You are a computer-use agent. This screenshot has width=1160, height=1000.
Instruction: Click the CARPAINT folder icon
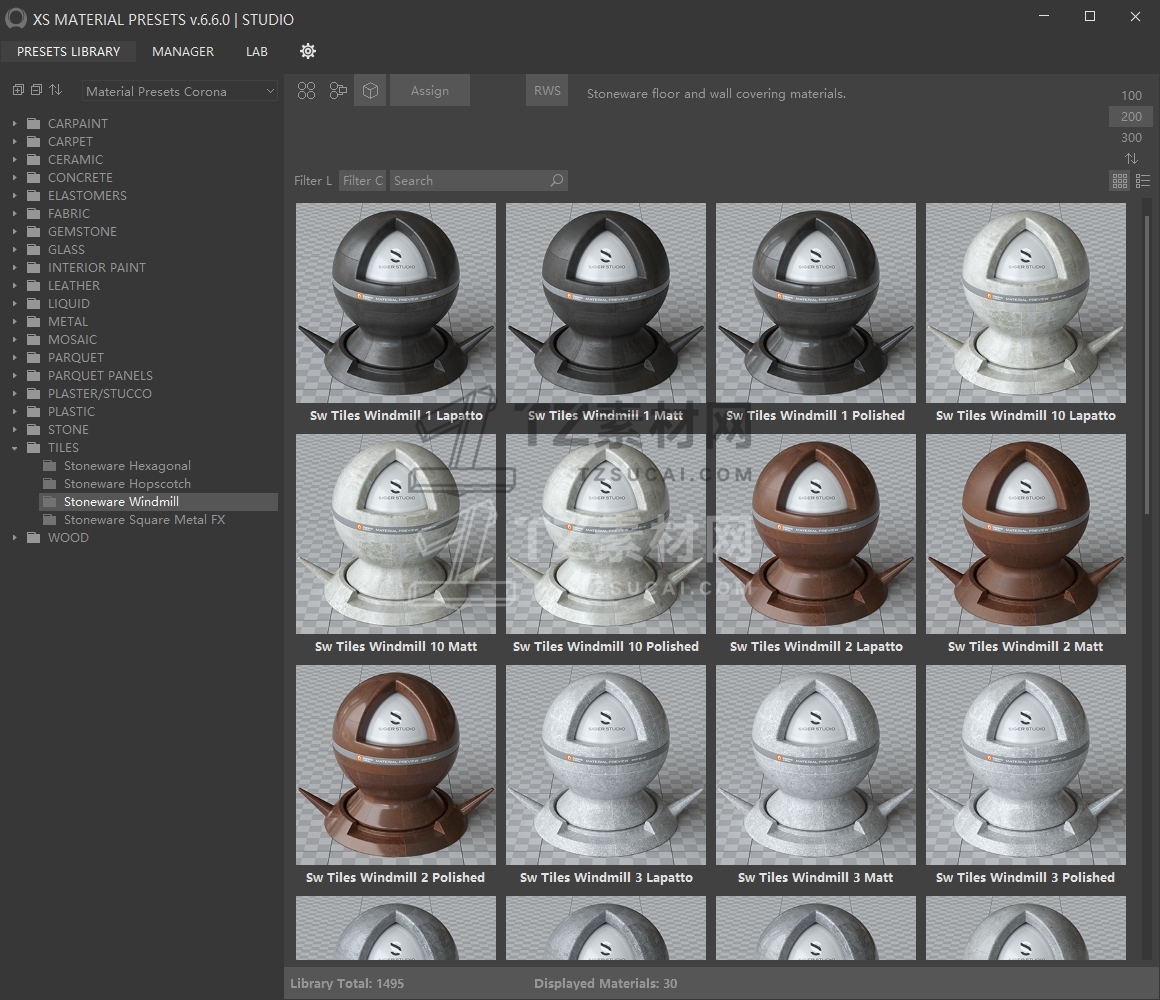click(33, 123)
